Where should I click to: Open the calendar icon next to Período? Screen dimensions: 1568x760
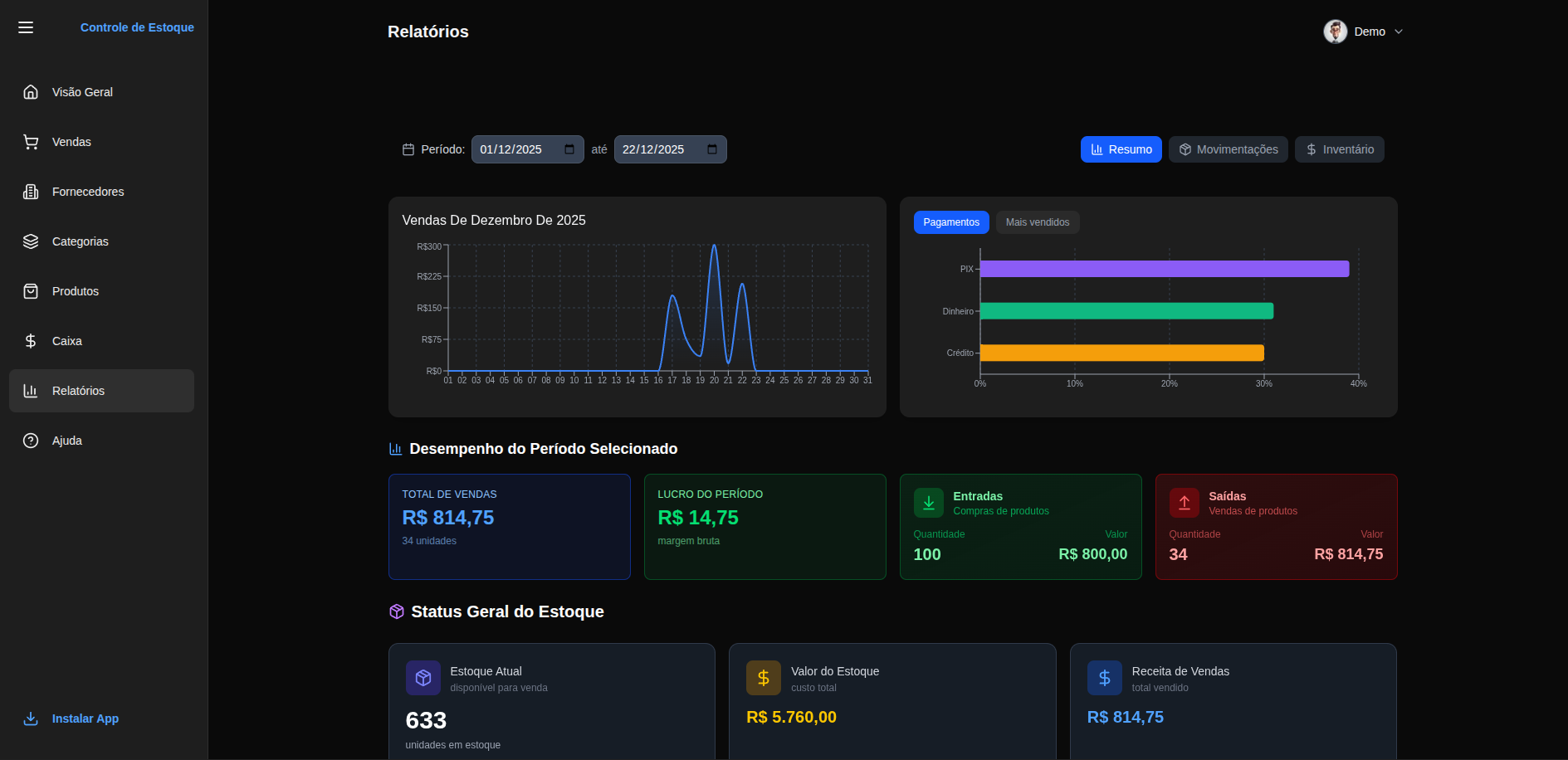click(408, 149)
